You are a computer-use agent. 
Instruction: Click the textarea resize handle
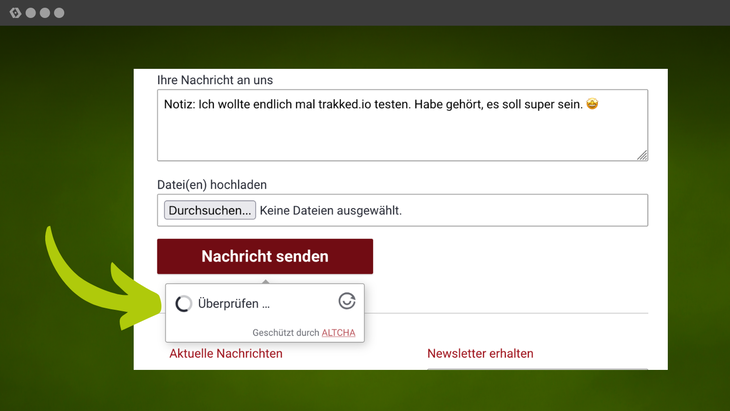pyautogui.click(x=642, y=155)
